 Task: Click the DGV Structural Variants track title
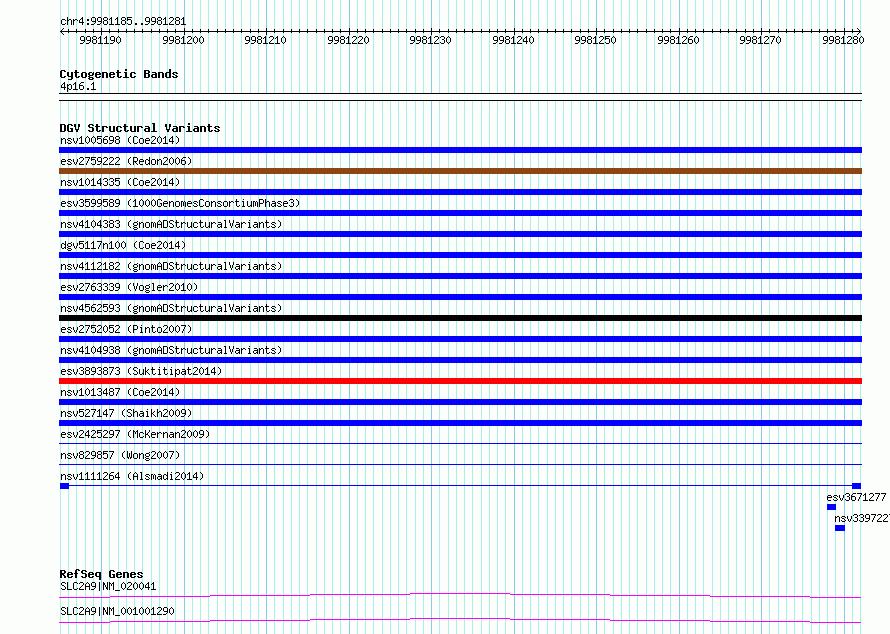click(140, 128)
